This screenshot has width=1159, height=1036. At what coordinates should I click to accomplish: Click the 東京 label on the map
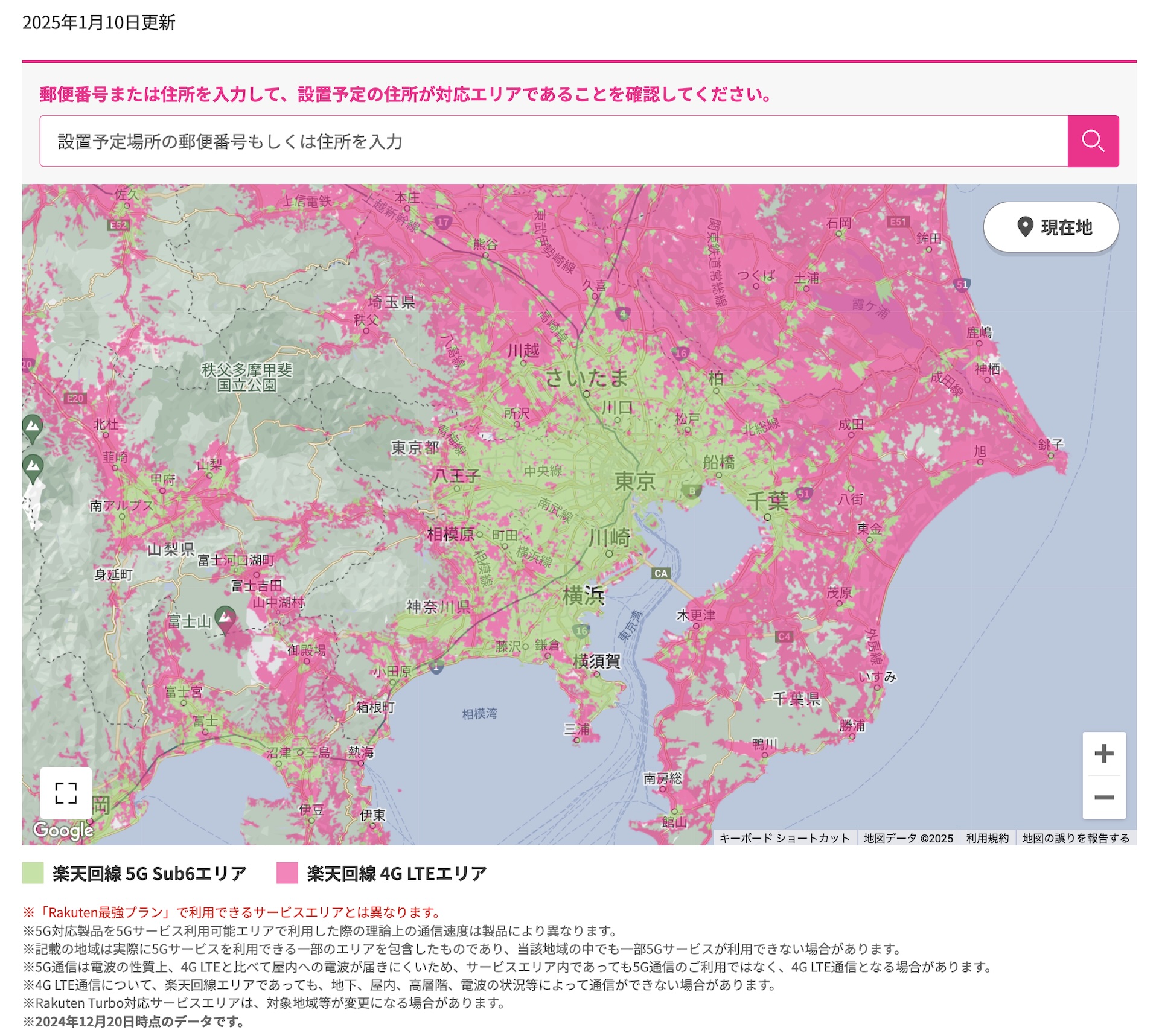click(634, 481)
